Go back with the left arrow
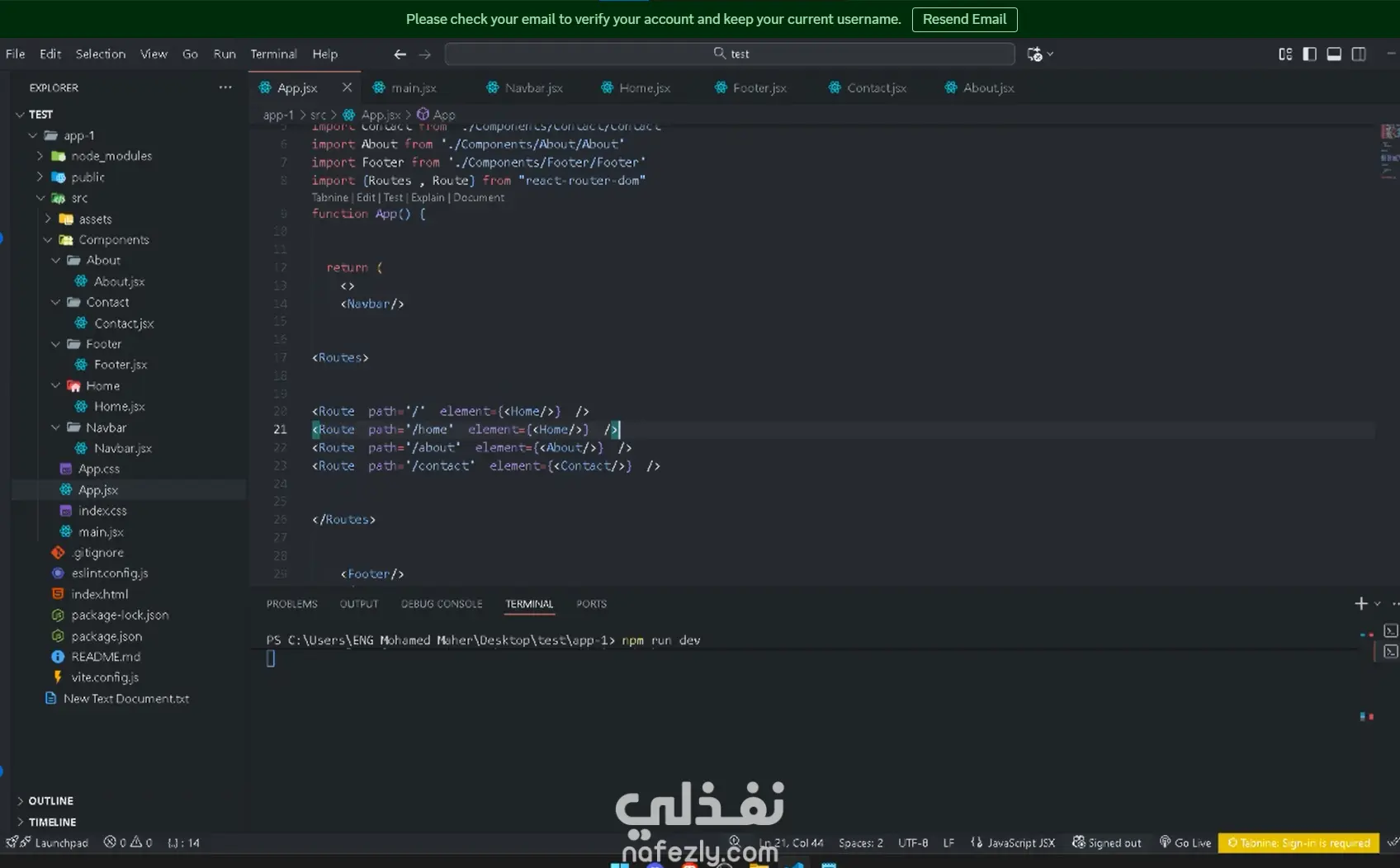The width and height of the screenshot is (1400, 868). (x=400, y=54)
